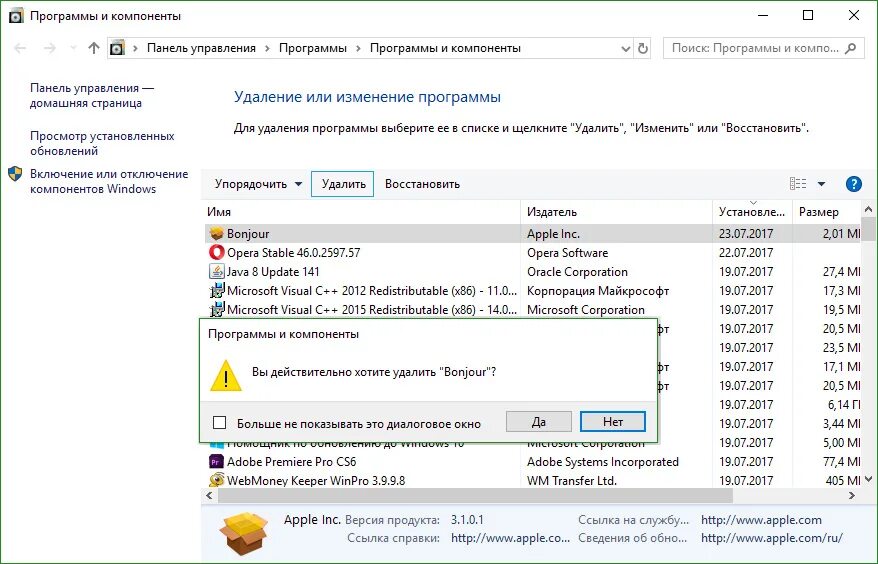Select the 'Opera Stable 46.0.2597.57' row
Image resolution: width=878 pixels, height=564 pixels.
532,253
